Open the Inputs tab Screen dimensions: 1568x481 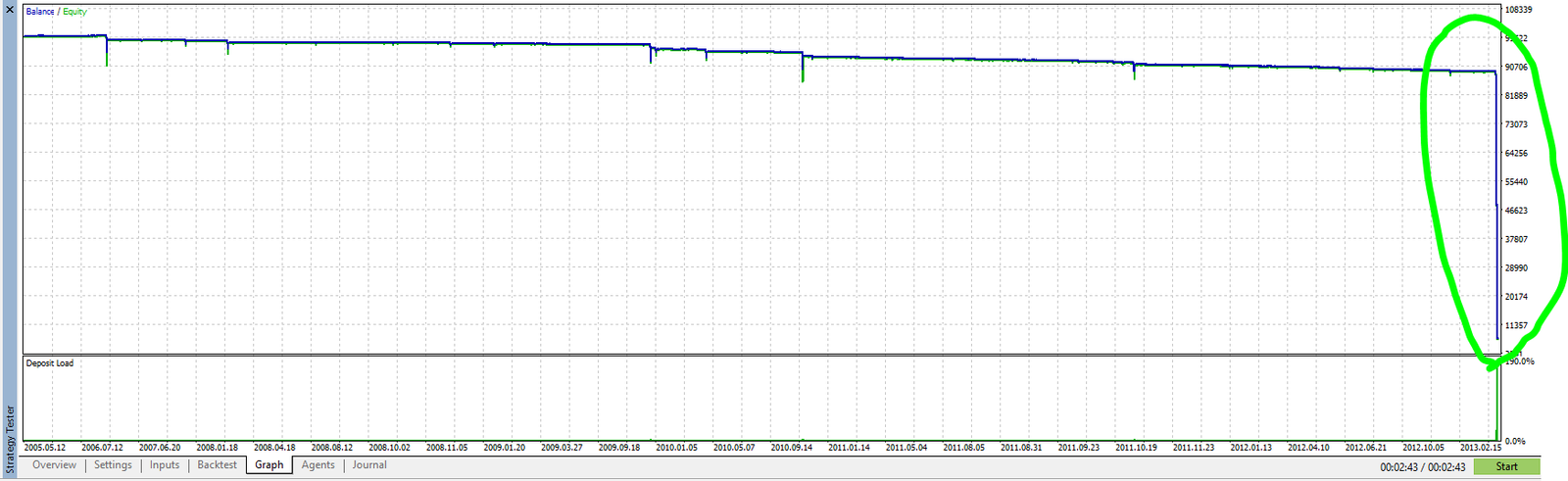tap(165, 465)
